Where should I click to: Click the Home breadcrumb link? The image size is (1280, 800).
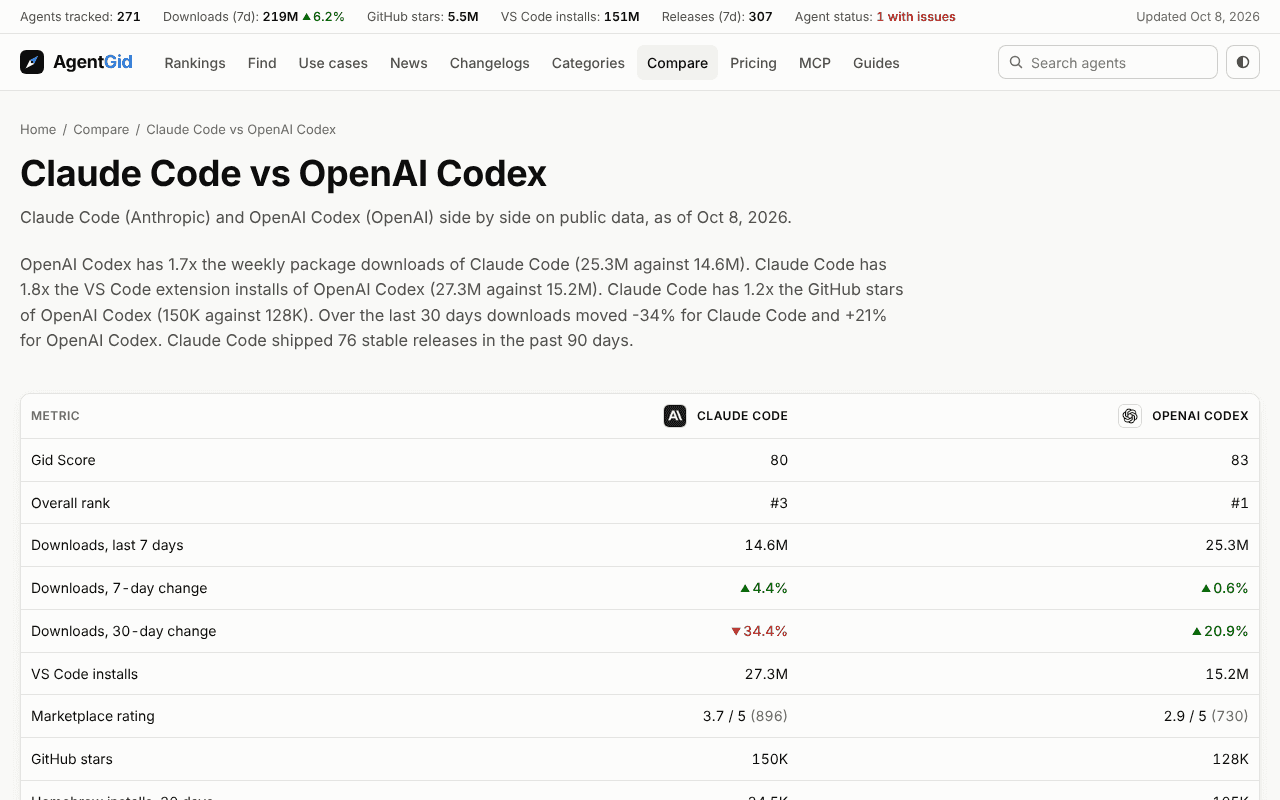[x=38, y=129]
